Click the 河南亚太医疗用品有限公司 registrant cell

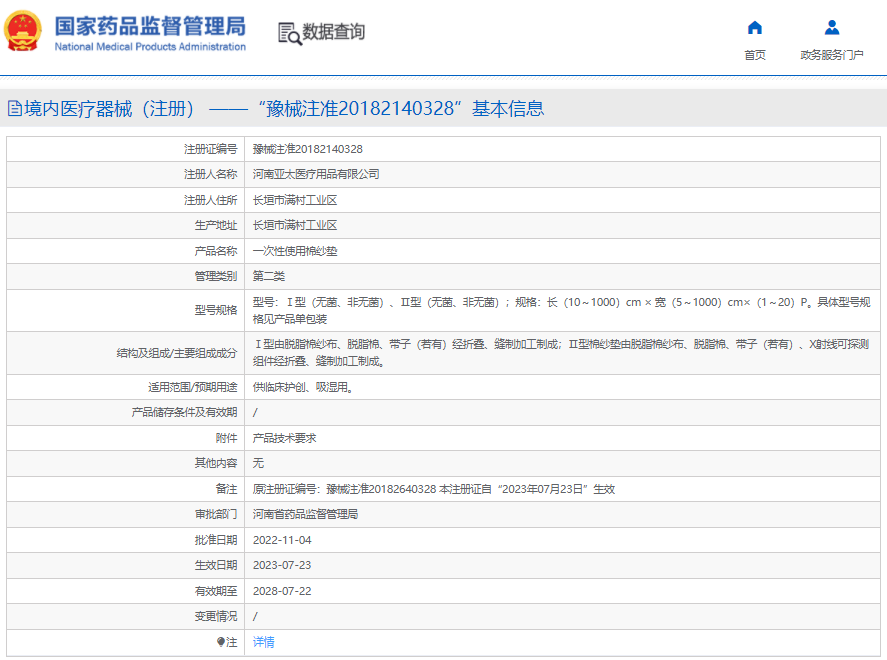tap(562, 174)
